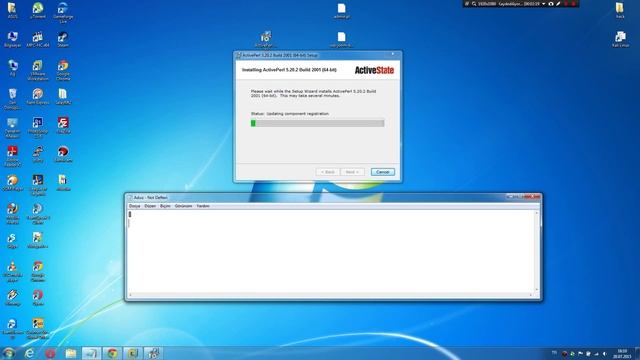Select the Paint Express desktop icon
Image resolution: width=640 pixels, height=360 pixels.
38,97
